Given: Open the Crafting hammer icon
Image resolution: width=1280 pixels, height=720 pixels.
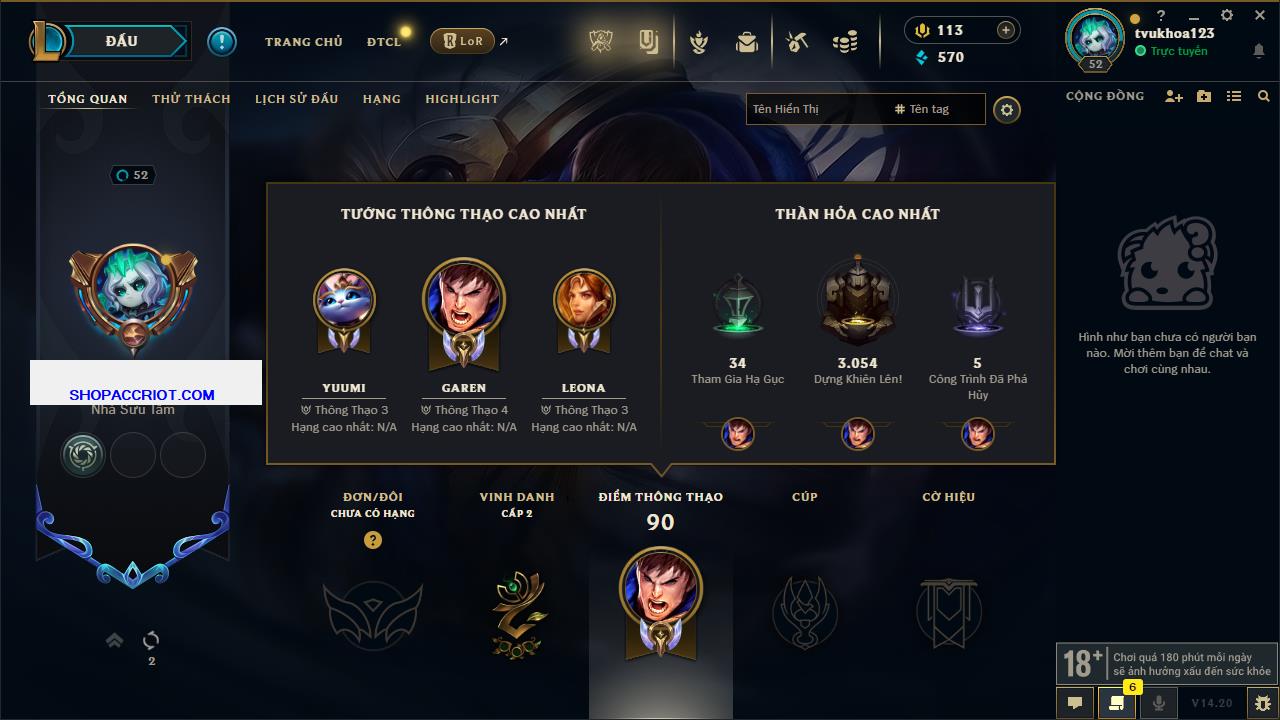Looking at the screenshot, I should click(797, 42).
